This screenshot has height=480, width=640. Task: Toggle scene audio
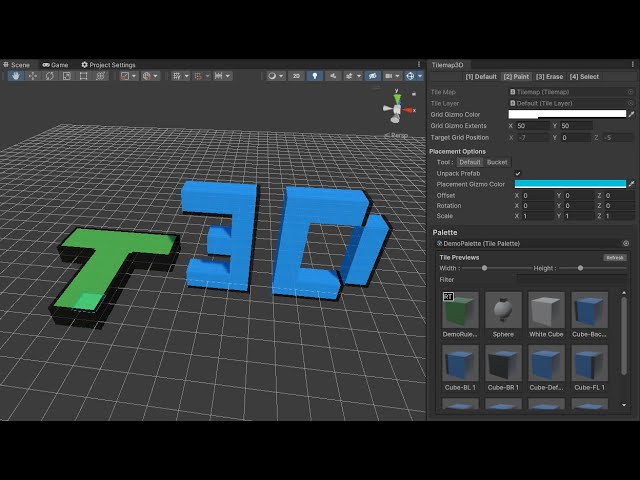tap(333, 76)
